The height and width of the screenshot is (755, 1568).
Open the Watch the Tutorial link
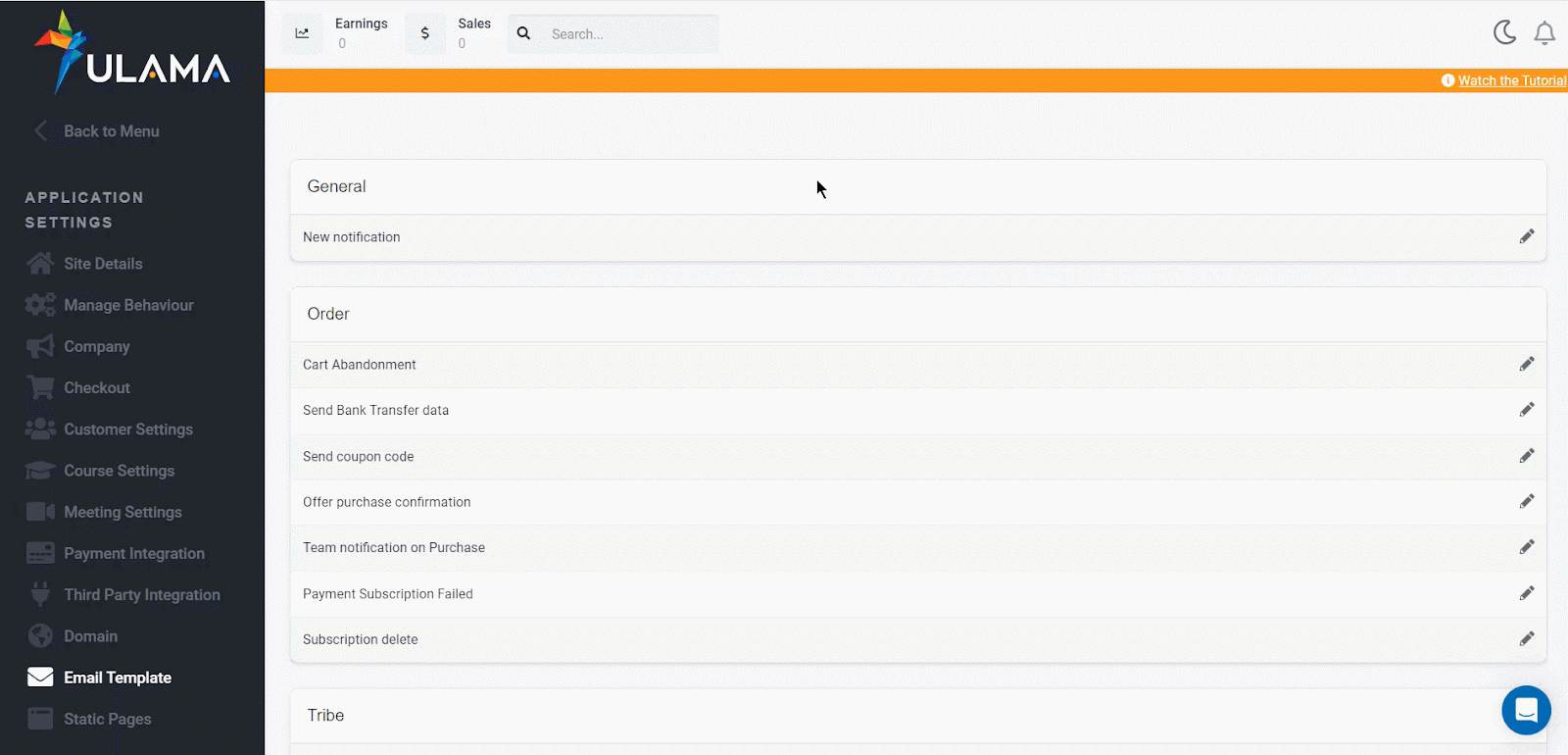tap(1512, 80)
